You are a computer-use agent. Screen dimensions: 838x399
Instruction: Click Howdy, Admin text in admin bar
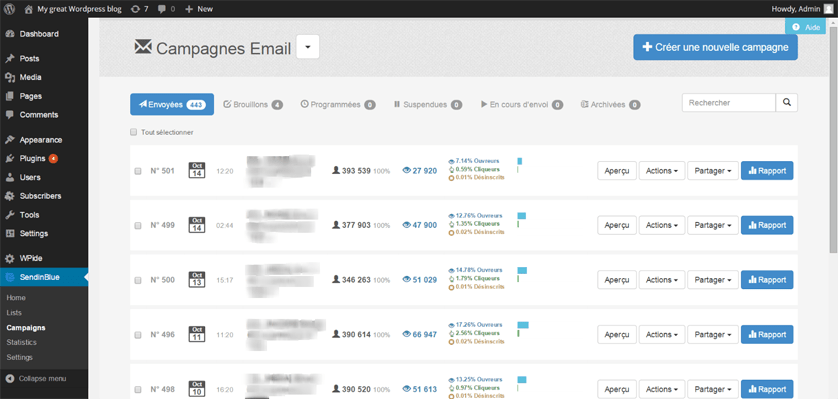795,9
